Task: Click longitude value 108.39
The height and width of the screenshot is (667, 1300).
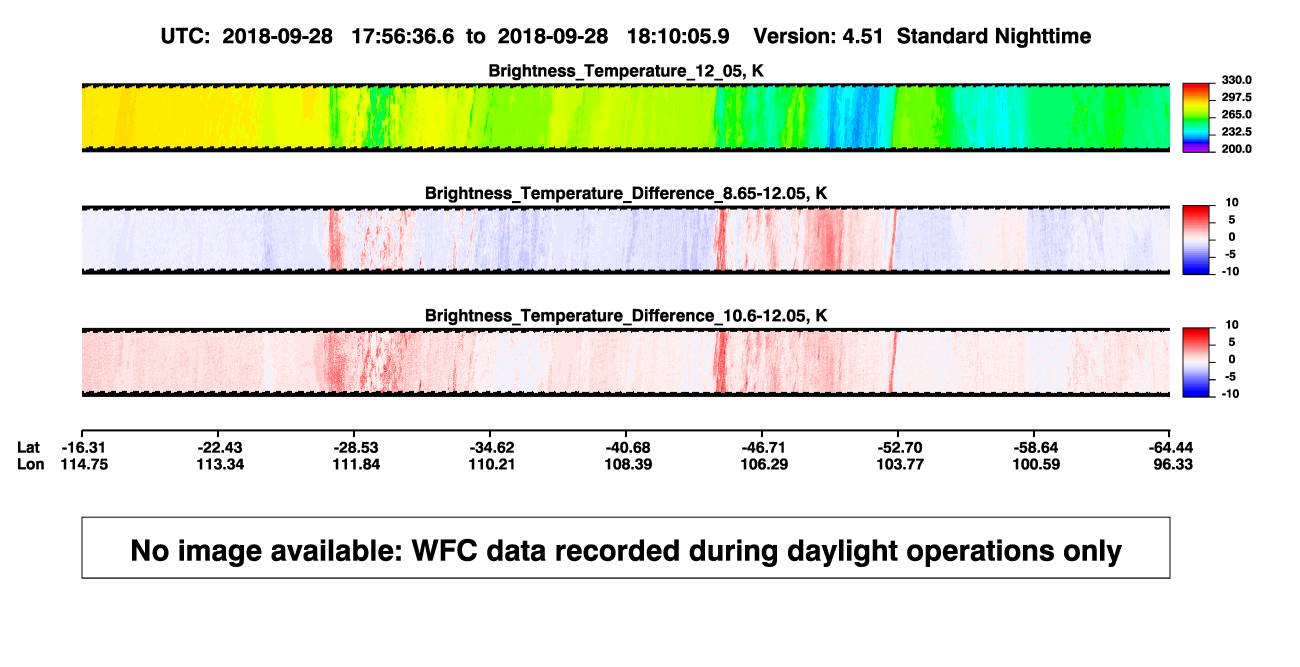Action: tap(630, 464)
